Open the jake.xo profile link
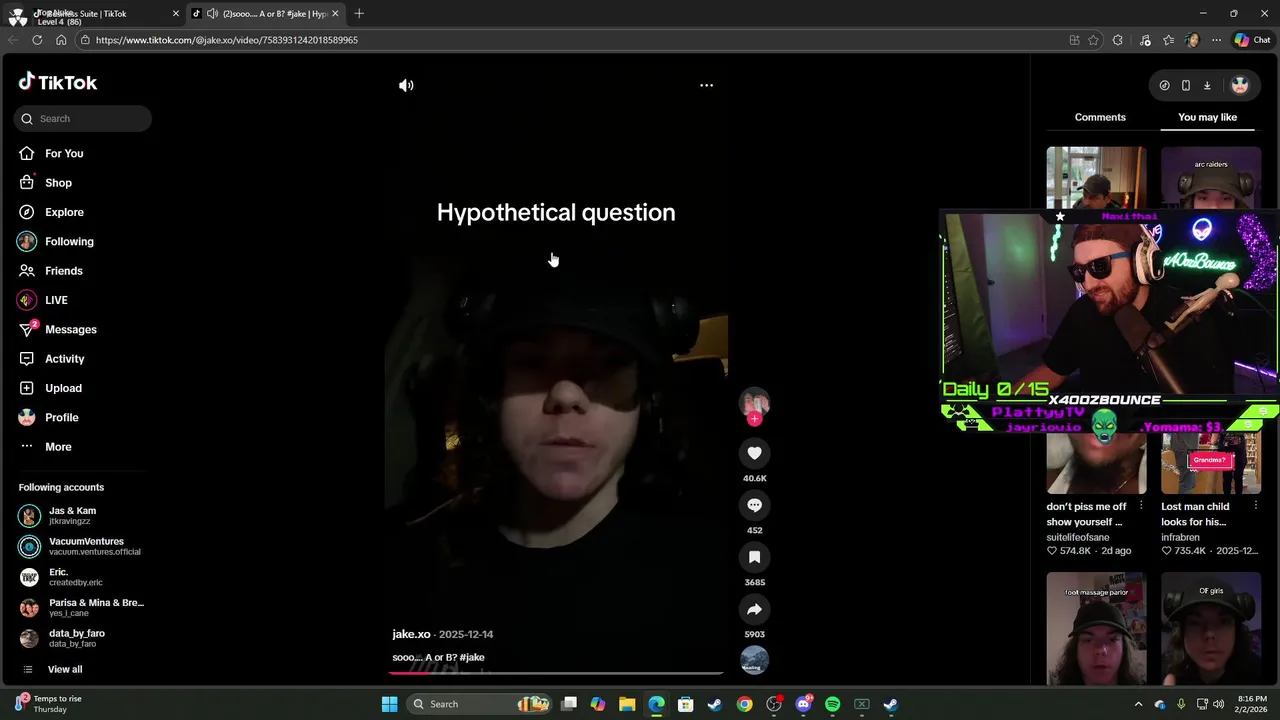 coord(411,634)
